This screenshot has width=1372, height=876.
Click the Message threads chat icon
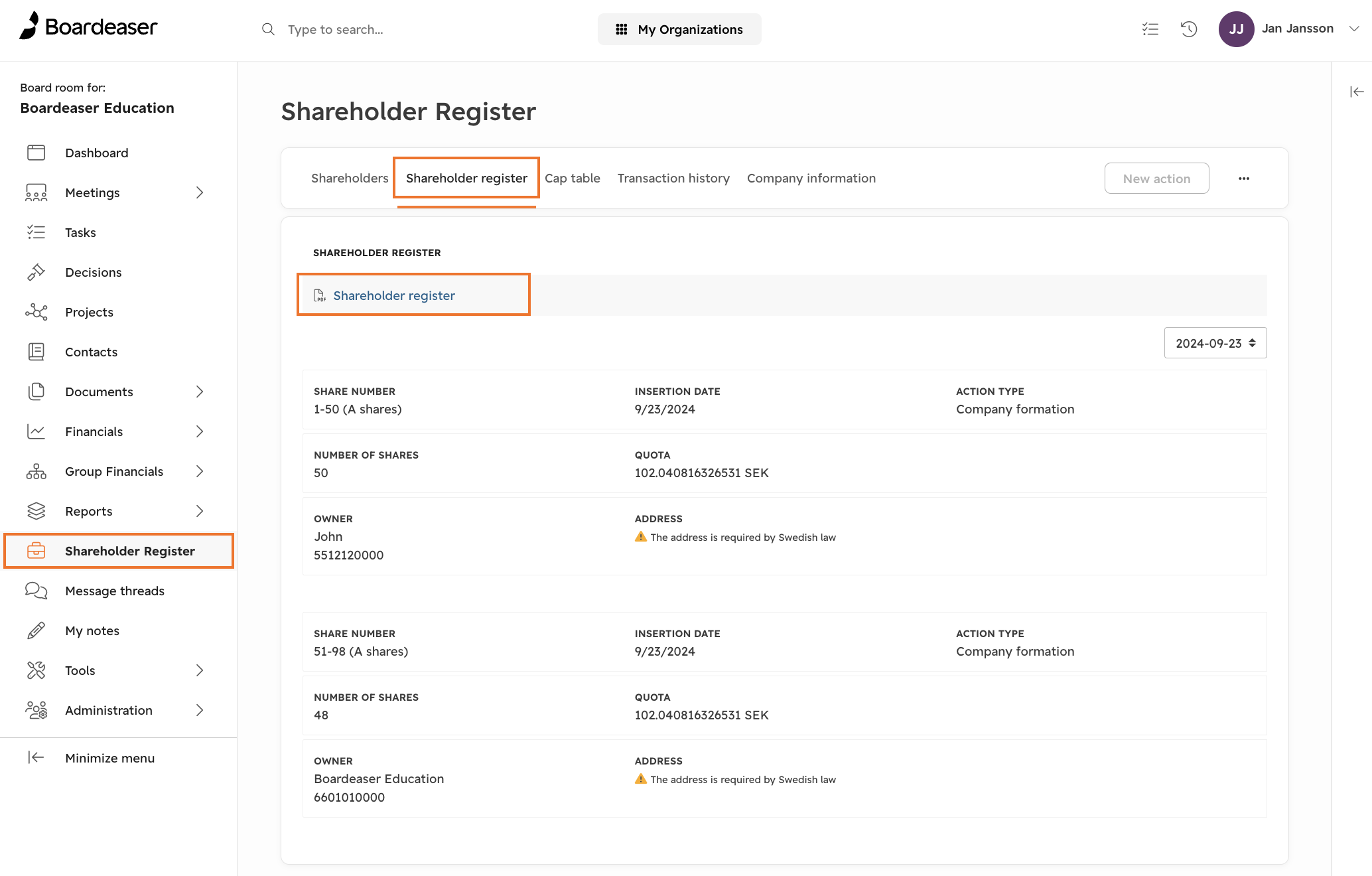point(36,591)
